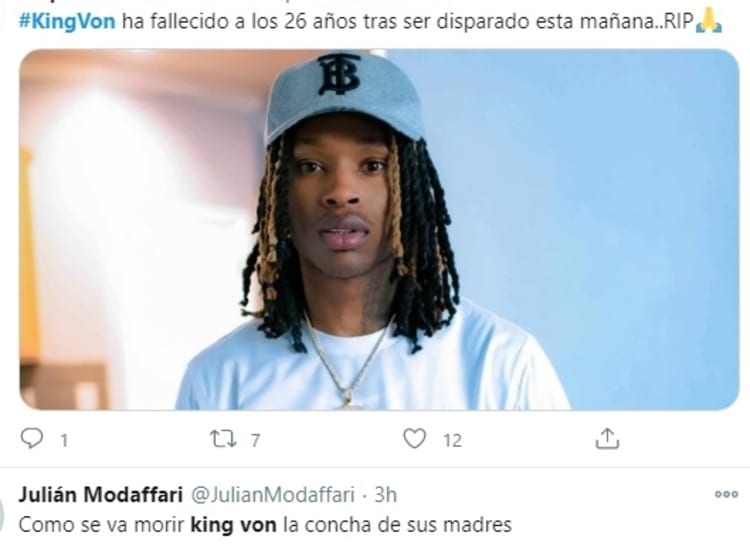Enlarge the photo attached to the tweet
750x546 pixels.
(379, 229)
